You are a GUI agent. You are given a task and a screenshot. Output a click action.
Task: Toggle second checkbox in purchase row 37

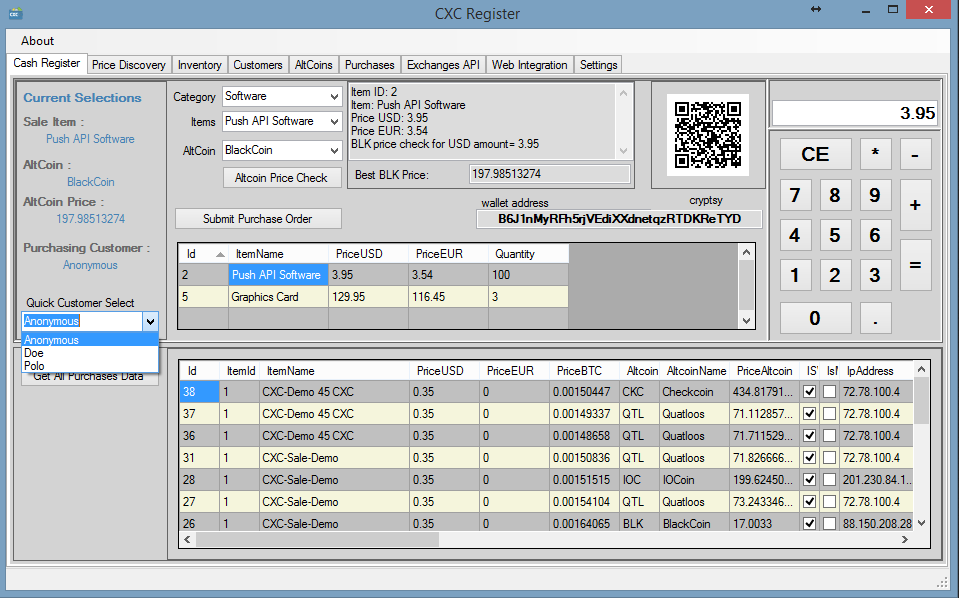pyautogui.click(x=829, y=414)
